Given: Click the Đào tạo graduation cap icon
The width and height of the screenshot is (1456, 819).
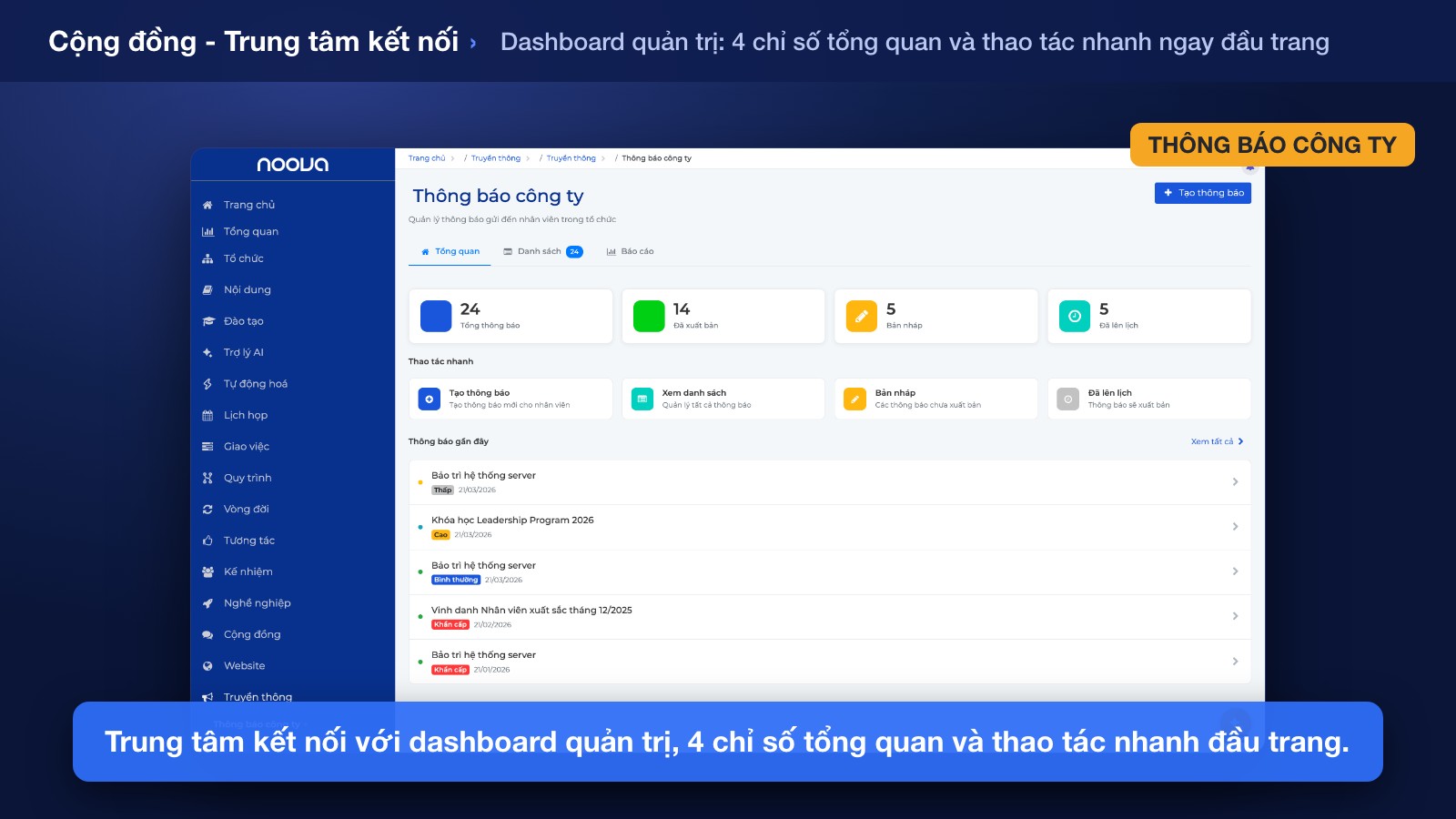Looking at the screenshot, I should [x=207, y=321].
